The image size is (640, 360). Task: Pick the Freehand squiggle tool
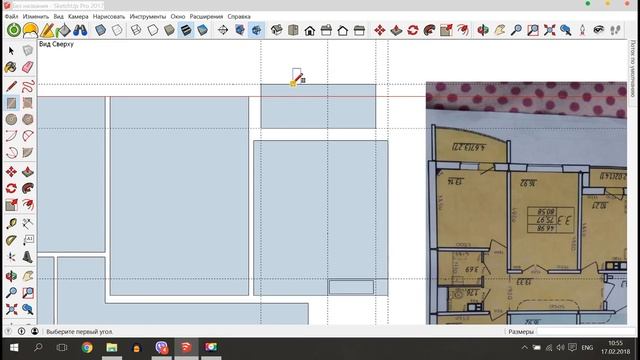point(28,86)
